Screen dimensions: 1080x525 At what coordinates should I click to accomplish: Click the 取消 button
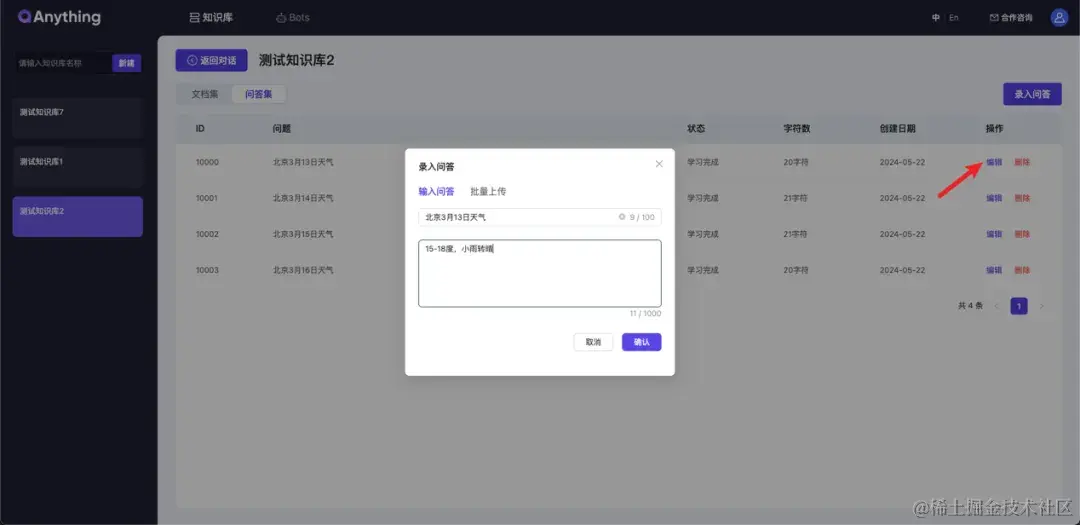coord(593,342)
